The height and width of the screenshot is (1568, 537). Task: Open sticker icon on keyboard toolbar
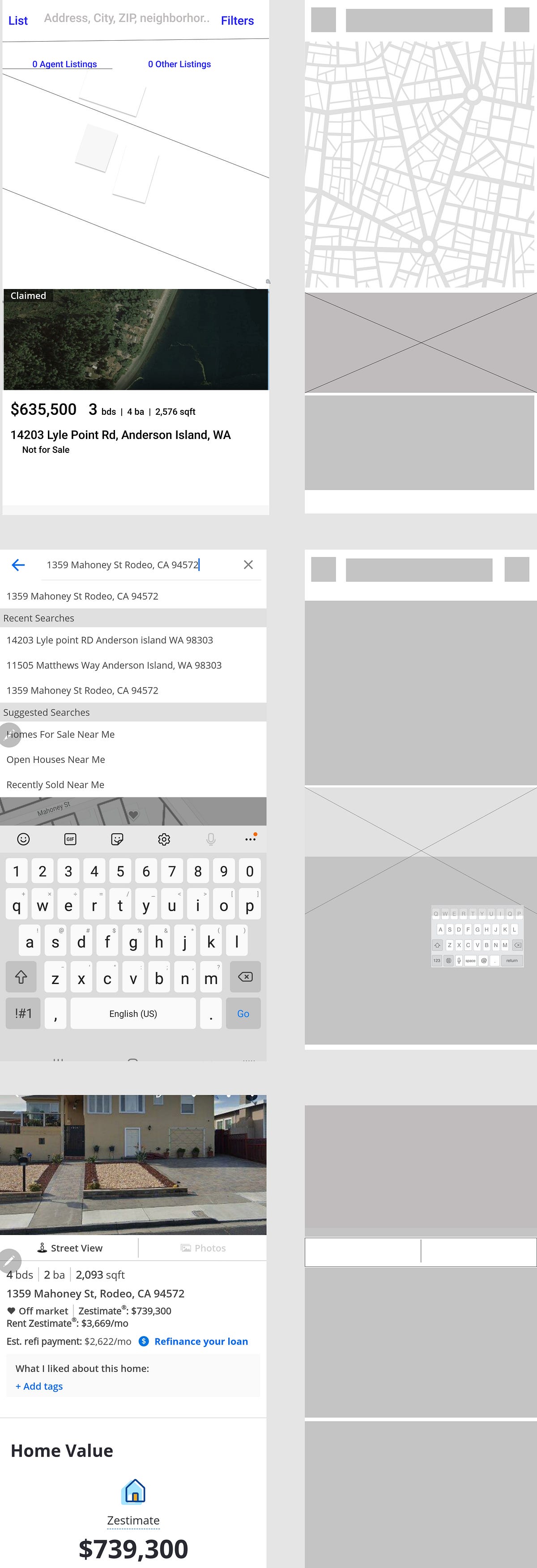tap(118, 839)
